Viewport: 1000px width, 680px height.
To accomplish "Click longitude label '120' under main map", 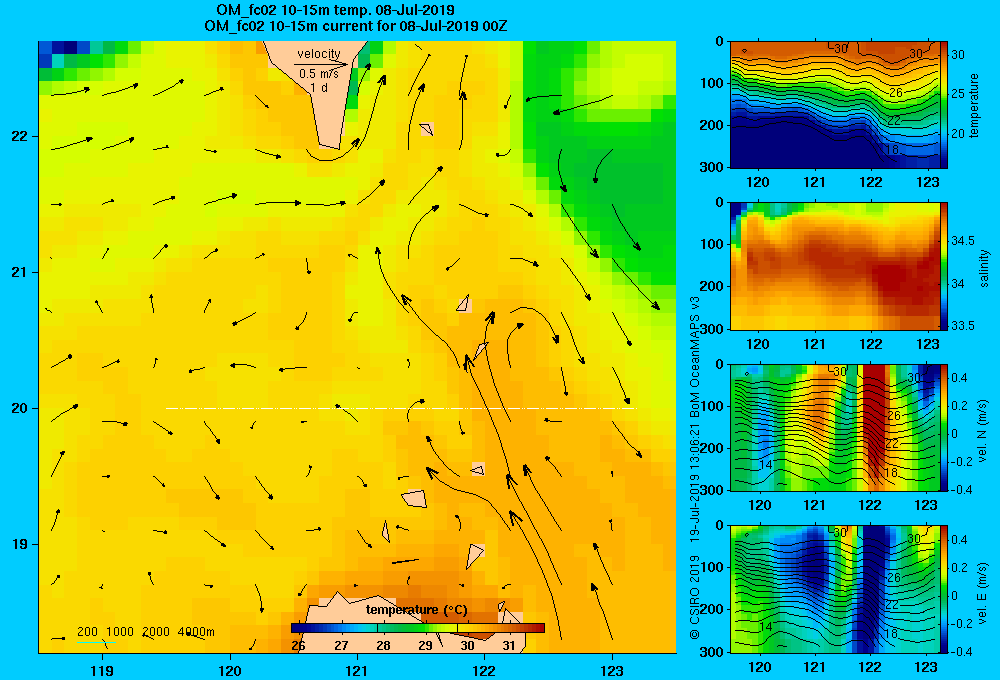I will [x=230, y=670].
